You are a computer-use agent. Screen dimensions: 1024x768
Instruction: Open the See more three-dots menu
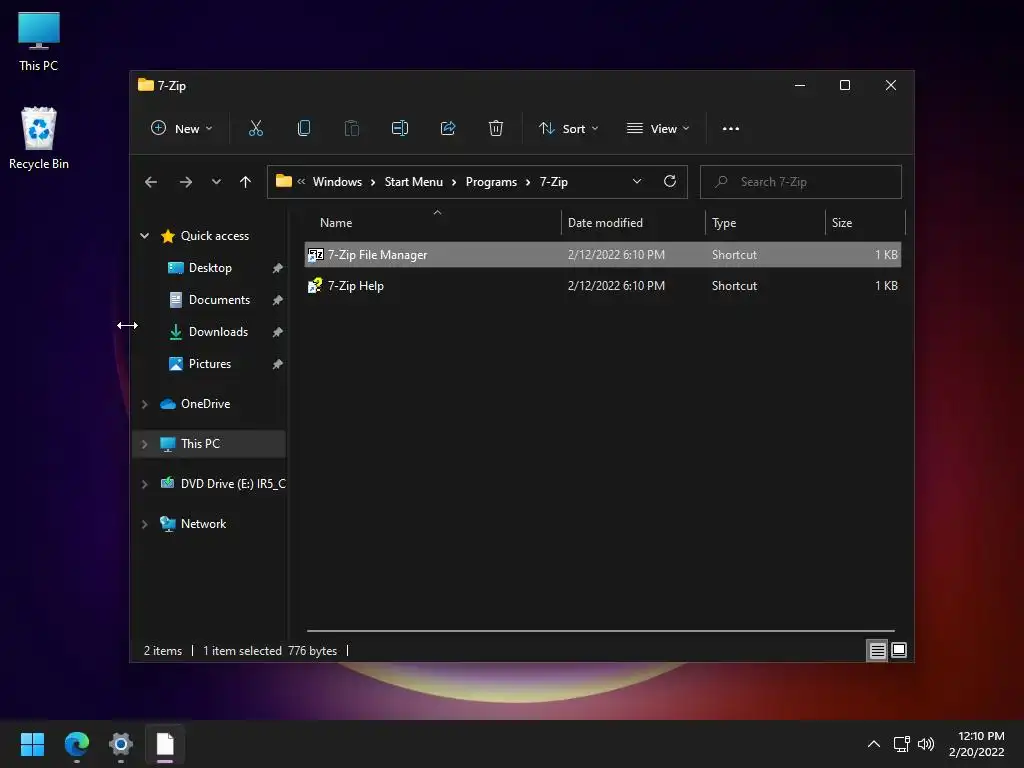click(731, 129)
